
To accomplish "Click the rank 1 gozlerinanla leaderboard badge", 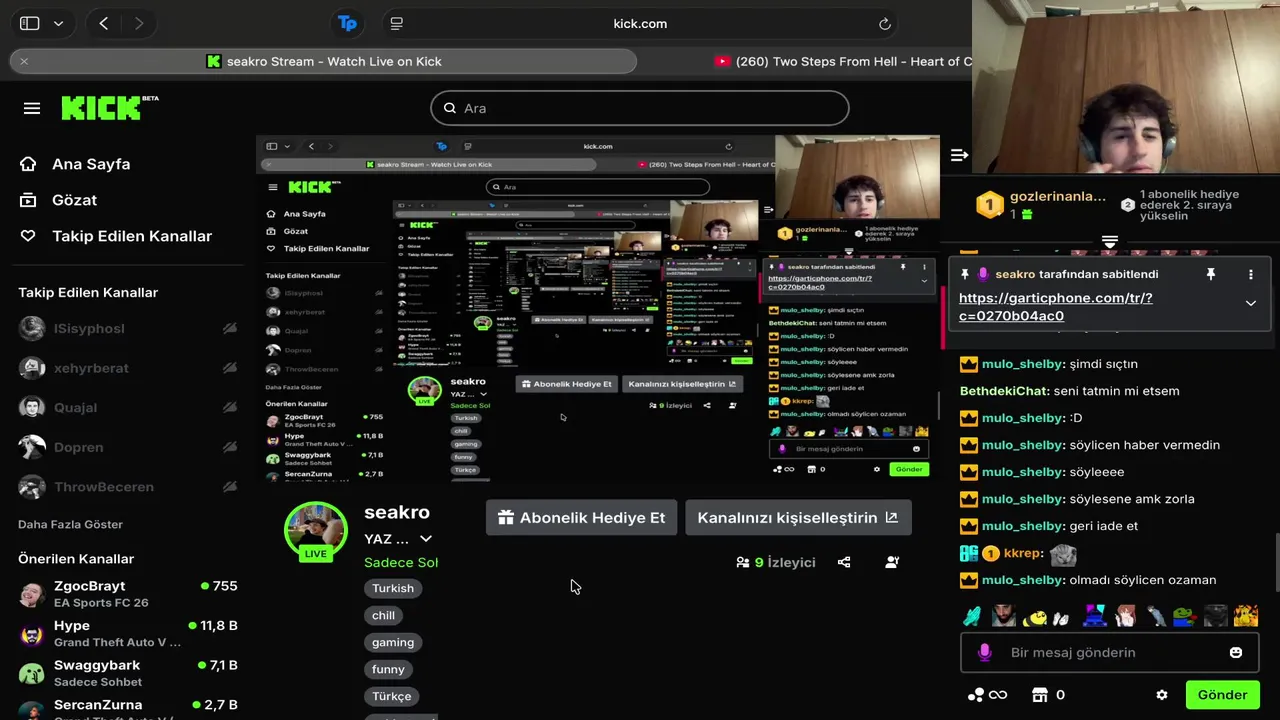I will [989, 205].
